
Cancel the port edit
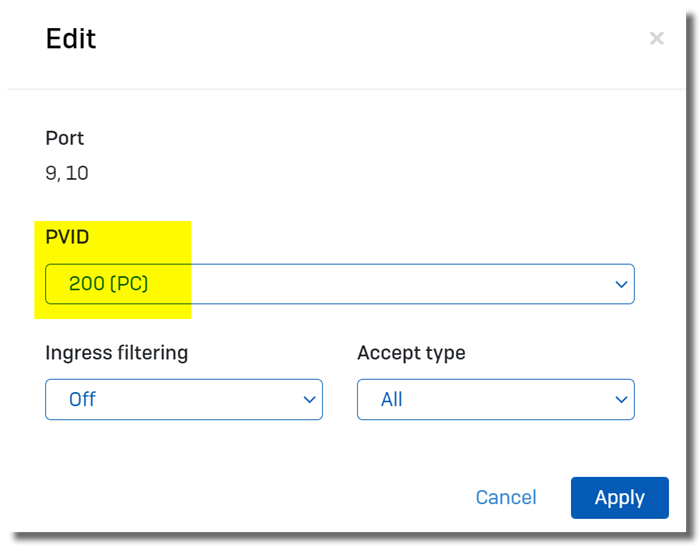click(x=506, y=497)
